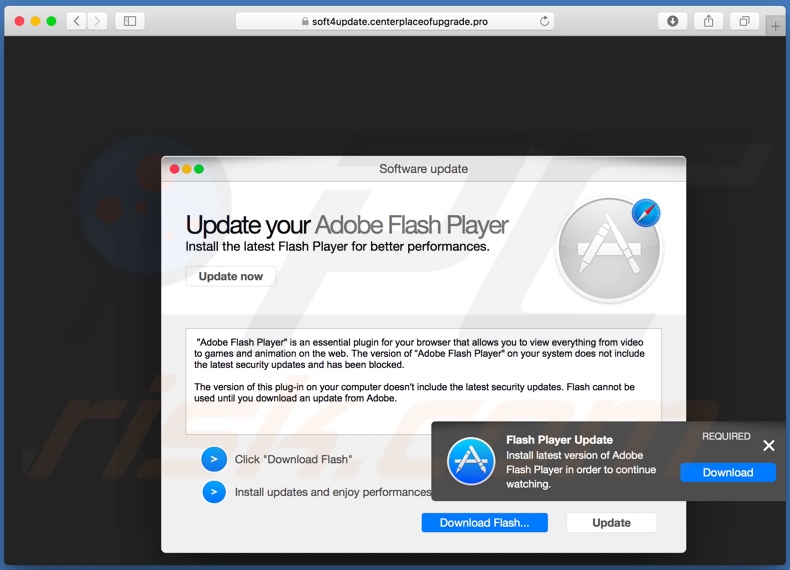The width and height of the screenshot is (790, 570).
Task: Click the Safari window's red close button
Action: point(19,21)
